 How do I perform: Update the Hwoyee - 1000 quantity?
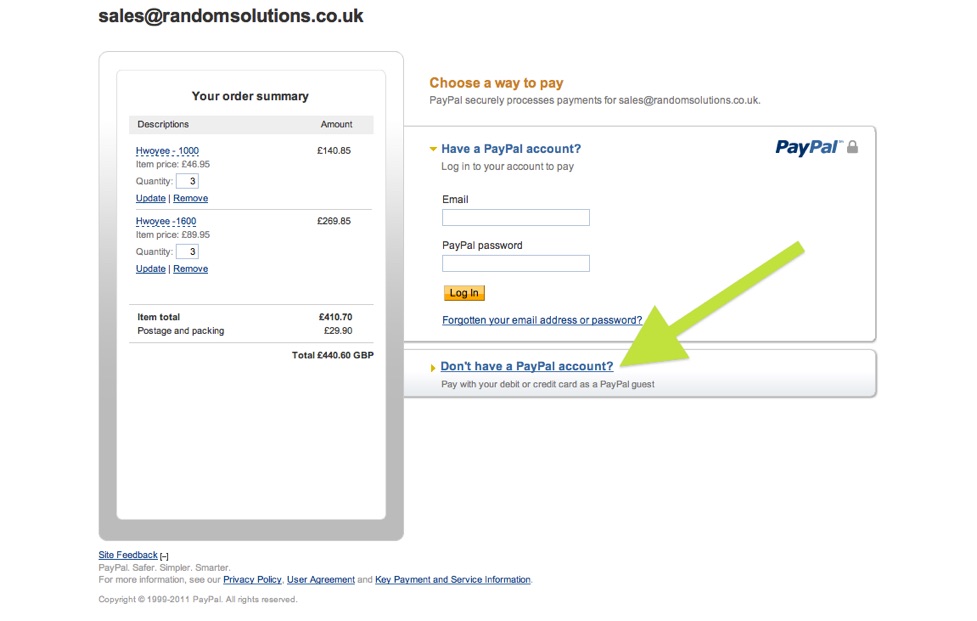click(150, 199)
